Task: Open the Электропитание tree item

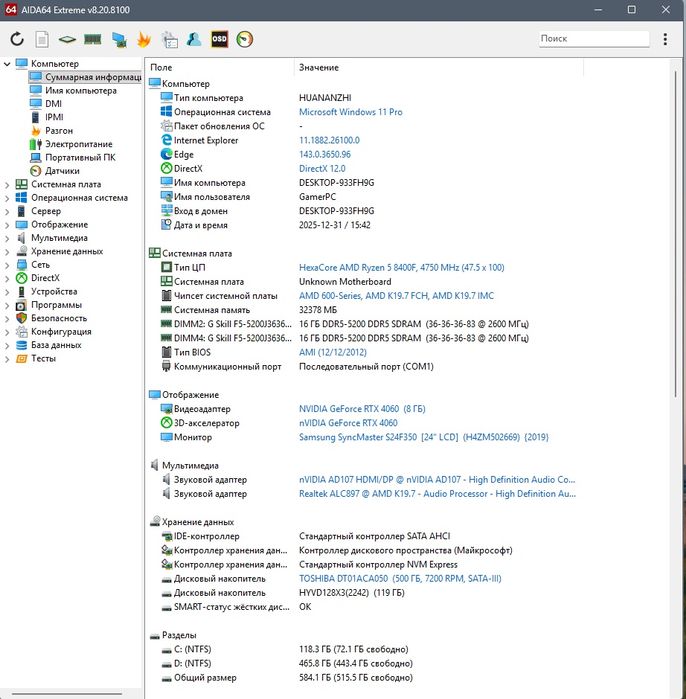Action: [x=71, y=144]
